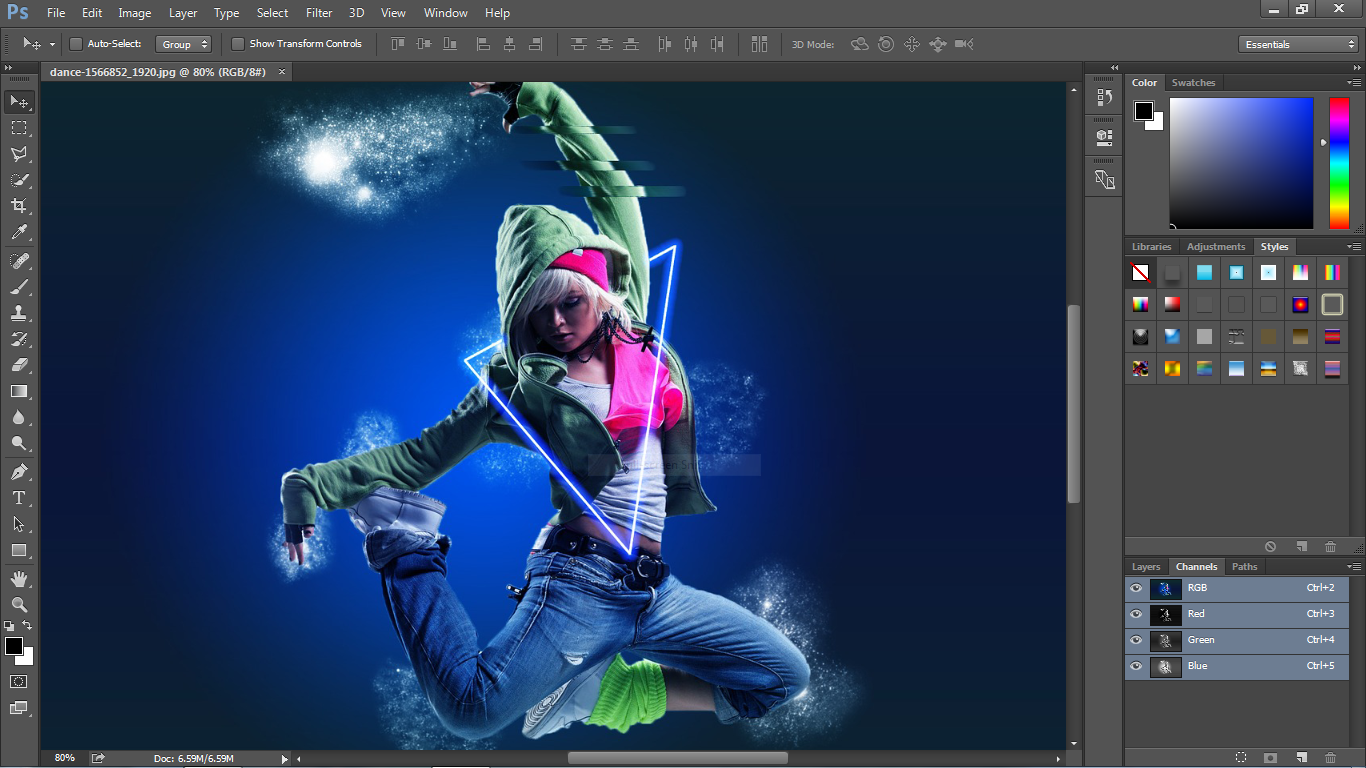Select the Eyedropper tool
1366x768 pixels.
[x=19, y=232]
